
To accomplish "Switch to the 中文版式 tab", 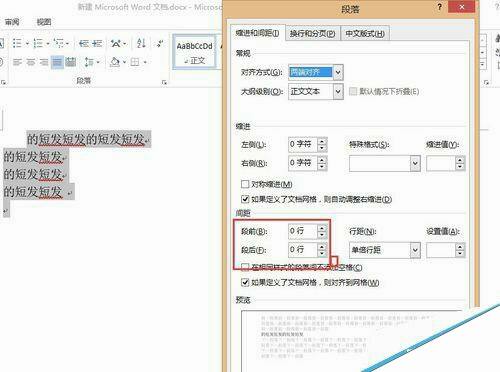I will pos(365,33).
